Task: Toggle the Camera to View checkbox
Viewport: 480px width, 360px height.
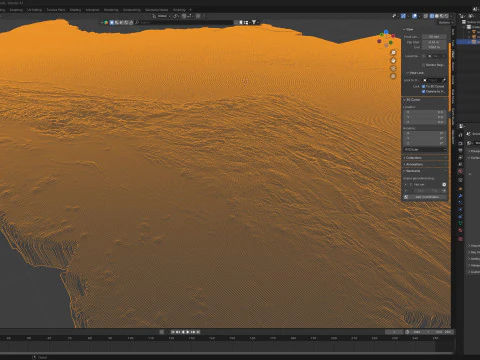Action: [x=424, y=91]
